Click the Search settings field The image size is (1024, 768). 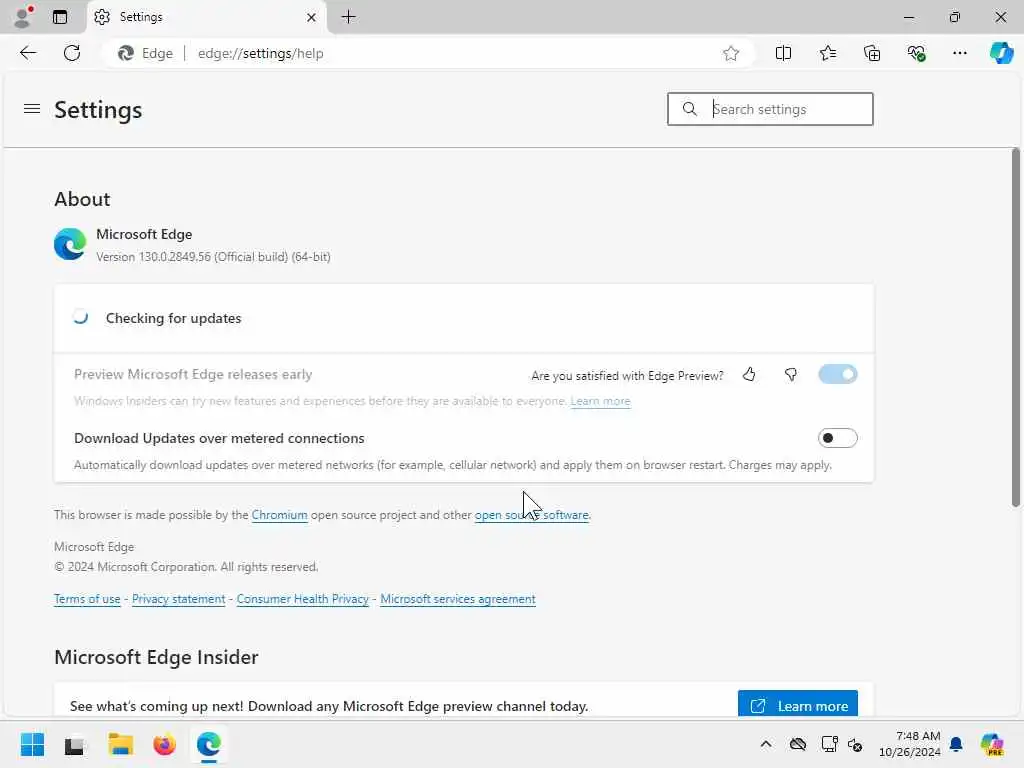coord(770,109)
